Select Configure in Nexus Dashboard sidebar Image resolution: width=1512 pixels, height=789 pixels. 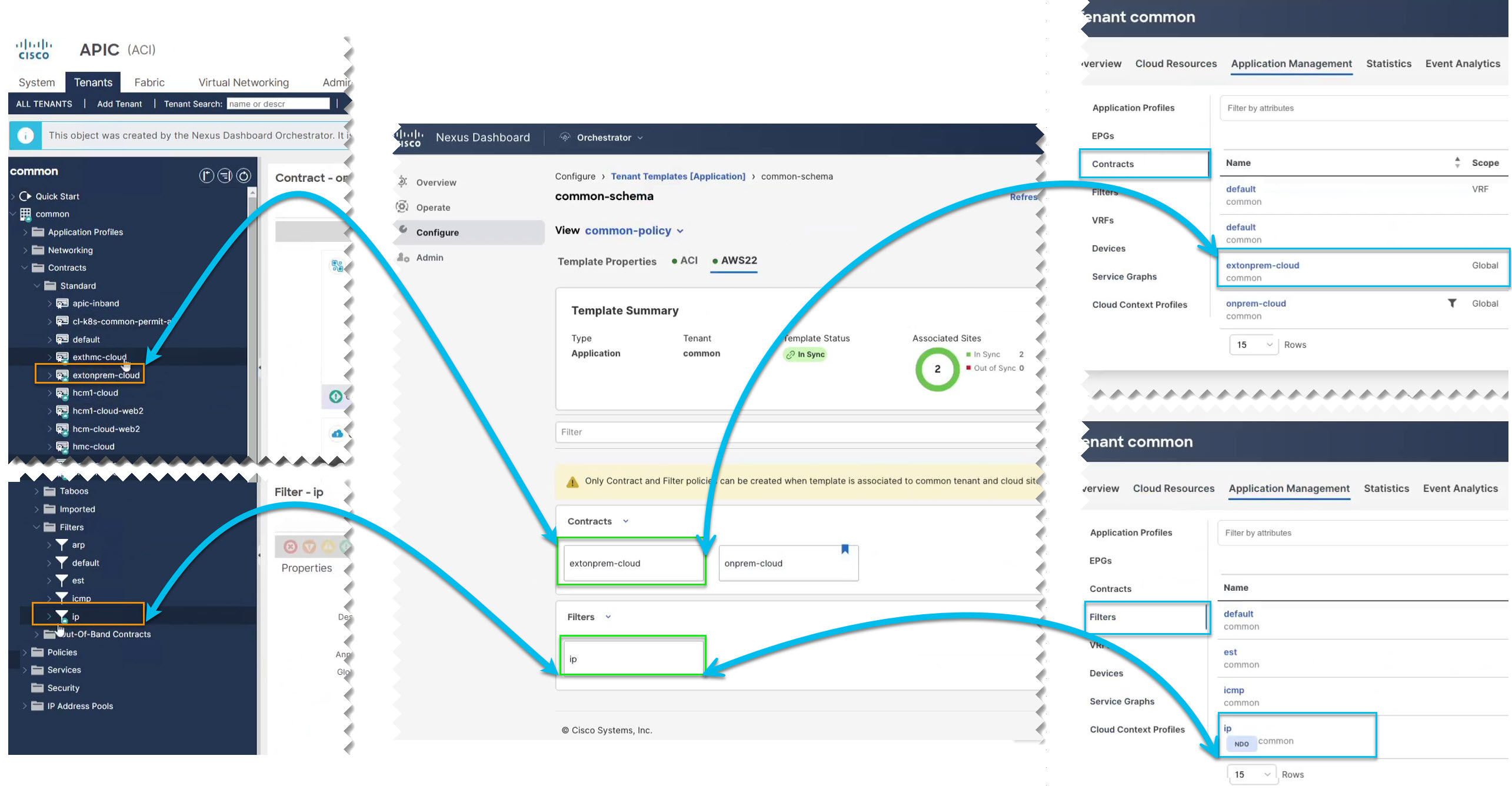tap(469, 232)
